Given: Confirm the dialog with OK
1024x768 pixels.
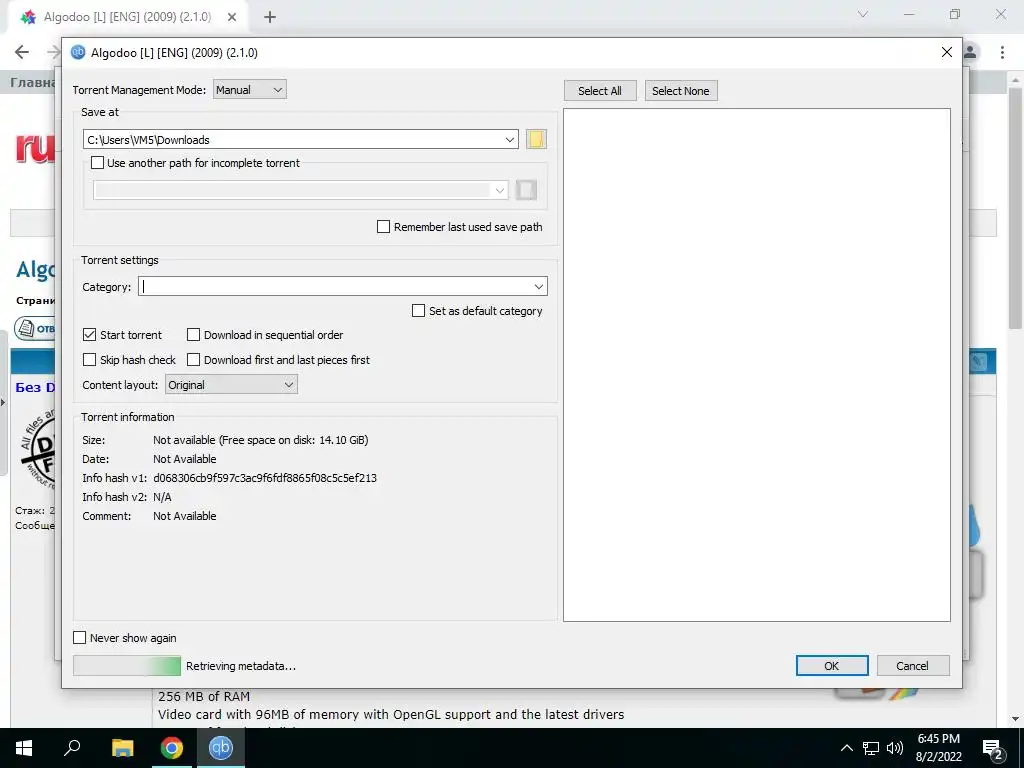Looking at the screenshot, I should pos(832,665).
